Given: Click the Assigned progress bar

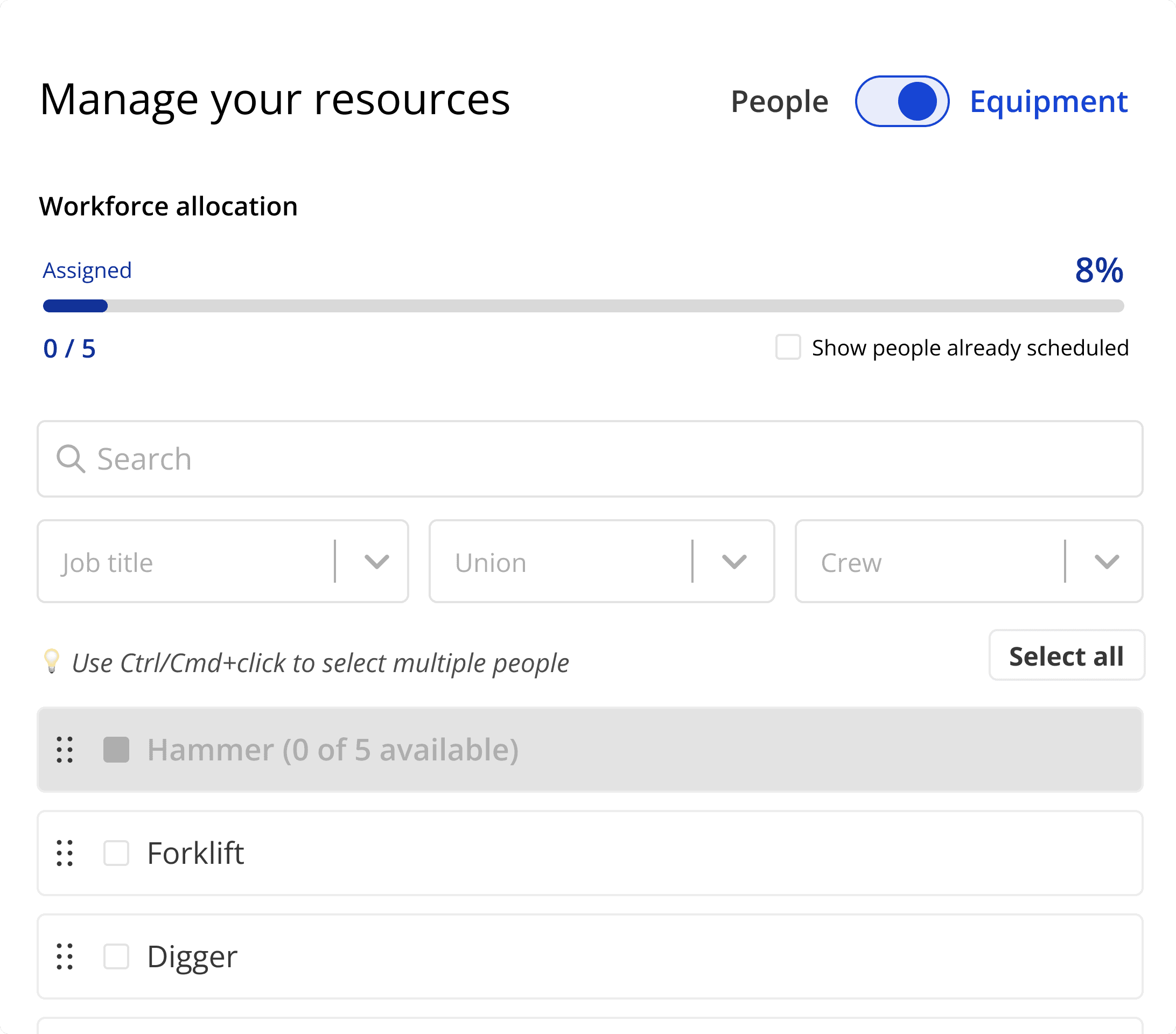Looking at the screenshot, I should coord(583,305).
